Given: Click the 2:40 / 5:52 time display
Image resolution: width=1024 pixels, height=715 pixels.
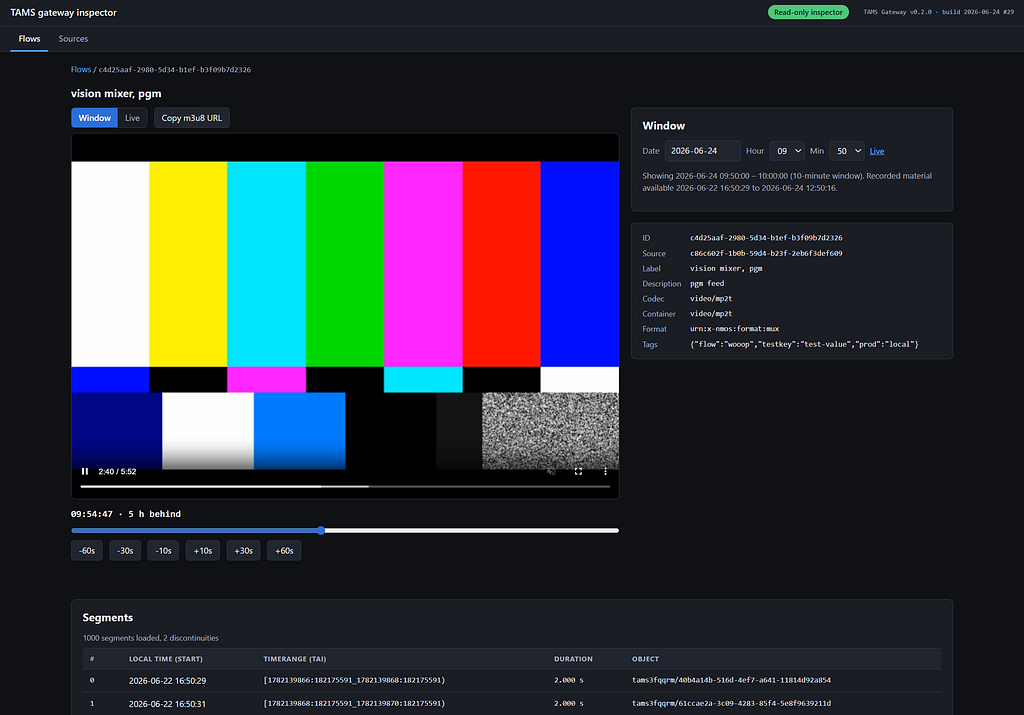Looking at the screenshot, I should click(x=117, y=471).
